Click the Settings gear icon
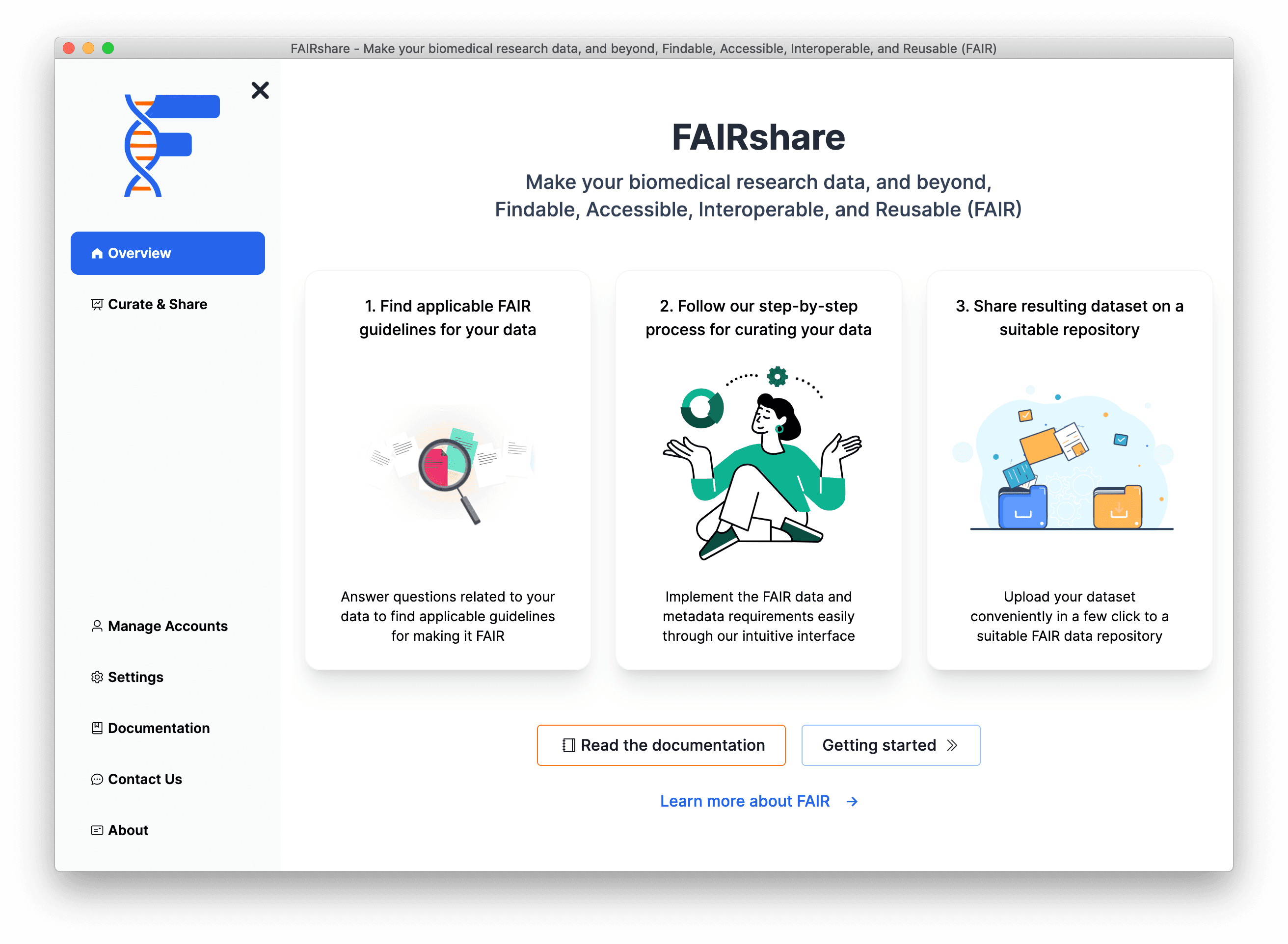 click(x=97, y=677)
